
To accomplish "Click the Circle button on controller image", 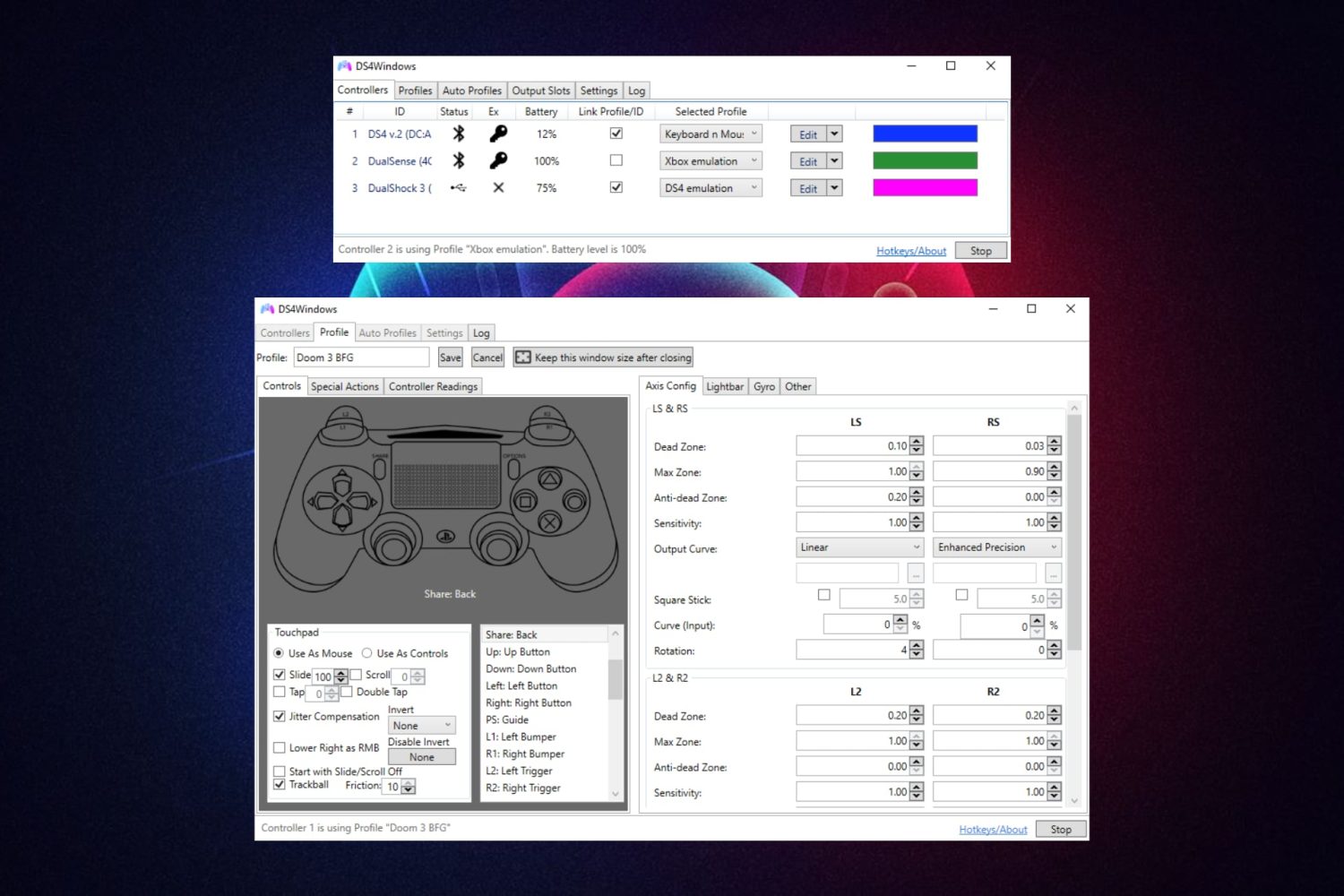I will 573,501.
